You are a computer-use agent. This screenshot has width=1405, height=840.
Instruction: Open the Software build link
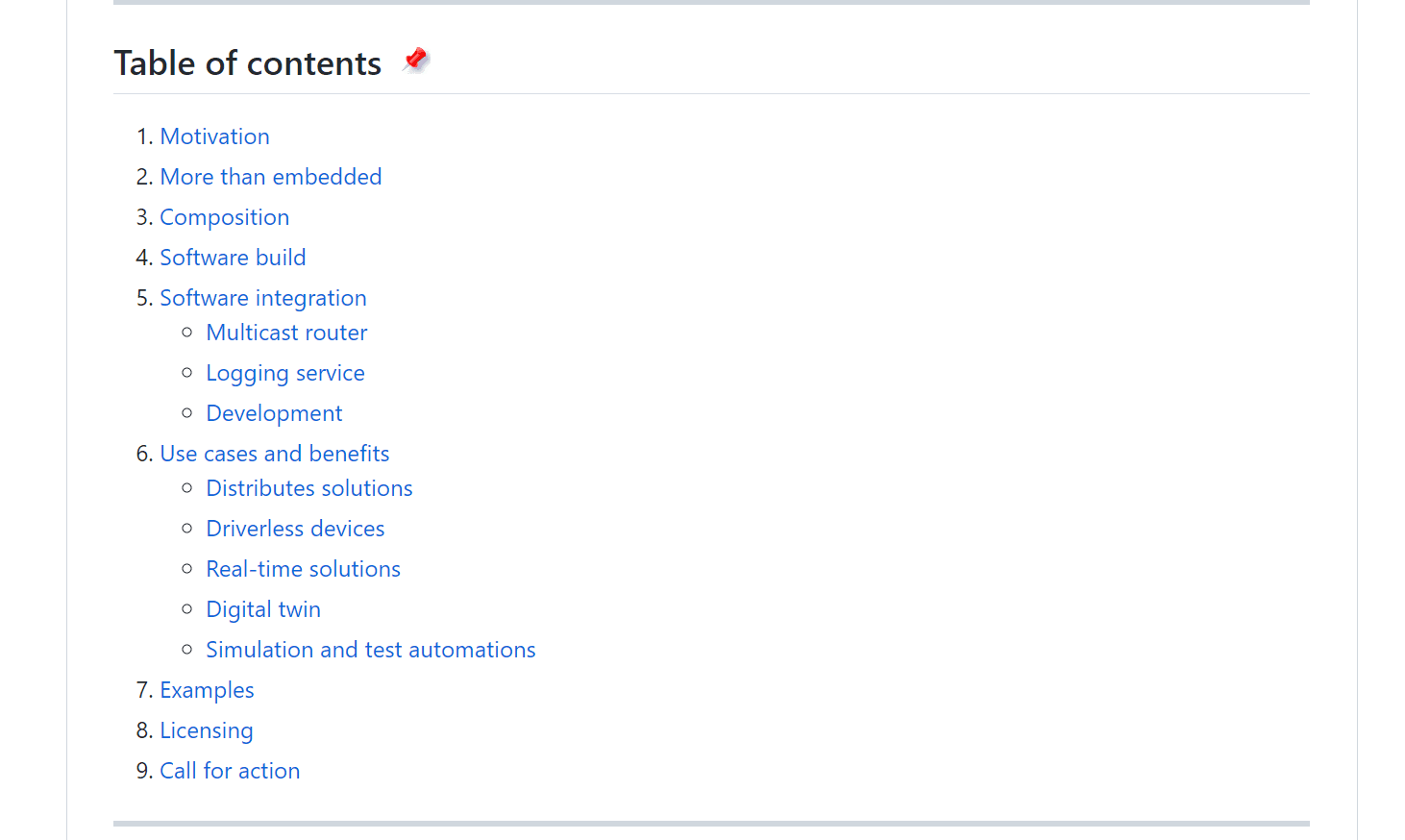(233, 258)
